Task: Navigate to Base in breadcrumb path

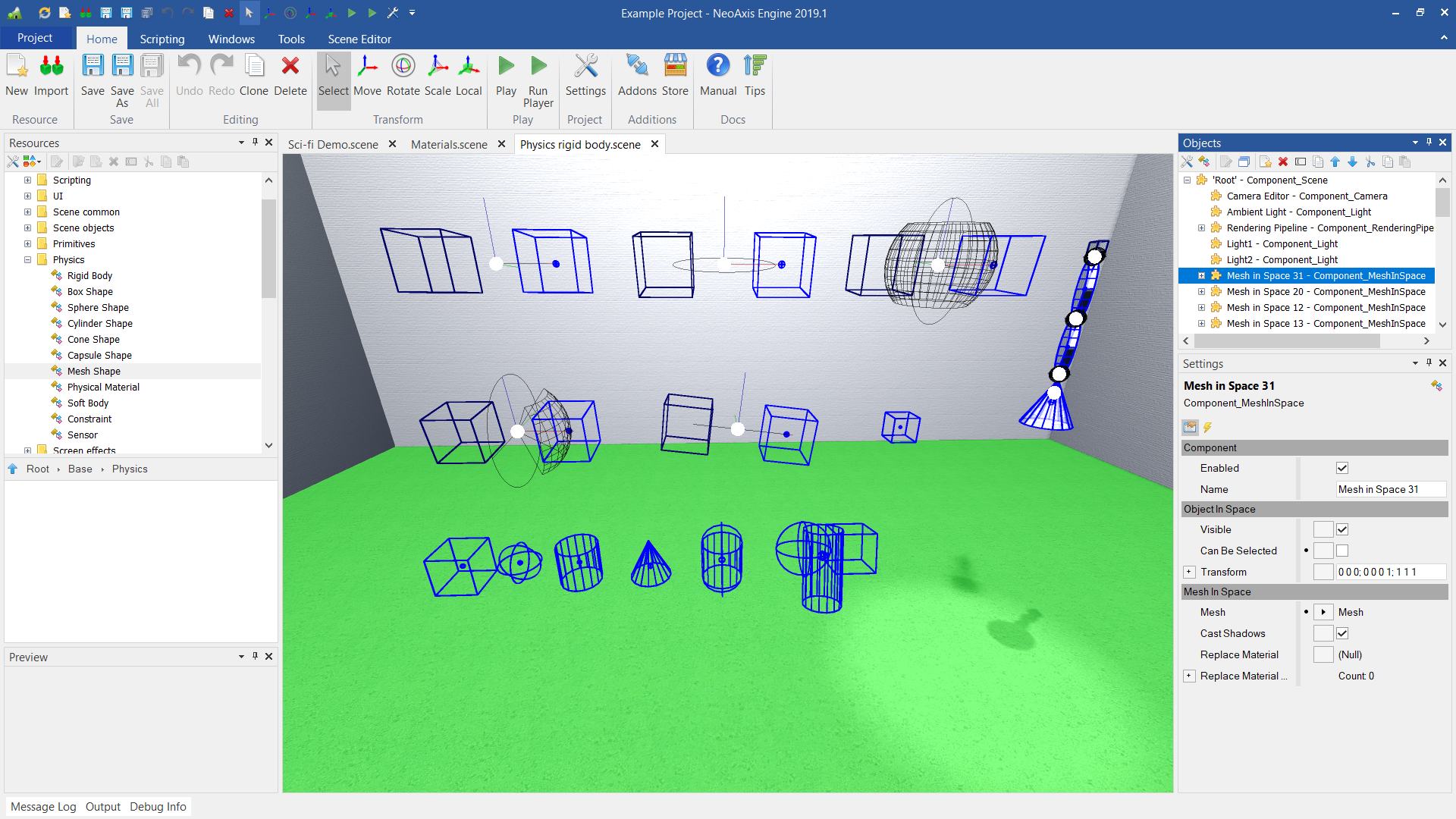Action: click(x=80, y=469)
